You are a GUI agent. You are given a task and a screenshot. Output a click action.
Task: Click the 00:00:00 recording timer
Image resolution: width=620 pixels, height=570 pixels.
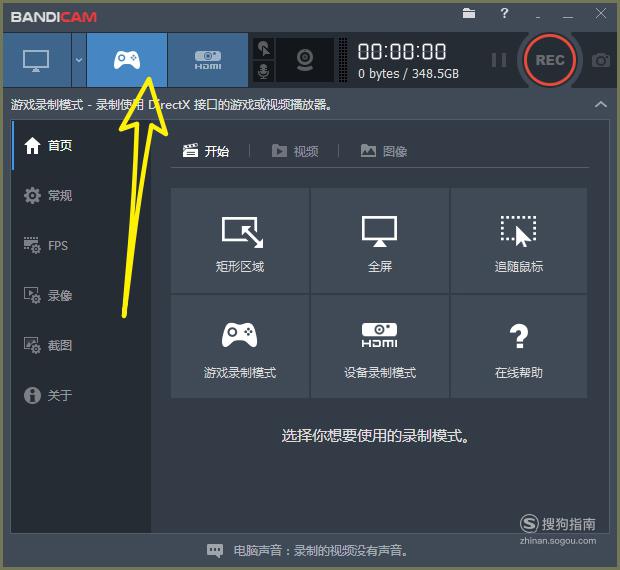click(x=402, y=52)
